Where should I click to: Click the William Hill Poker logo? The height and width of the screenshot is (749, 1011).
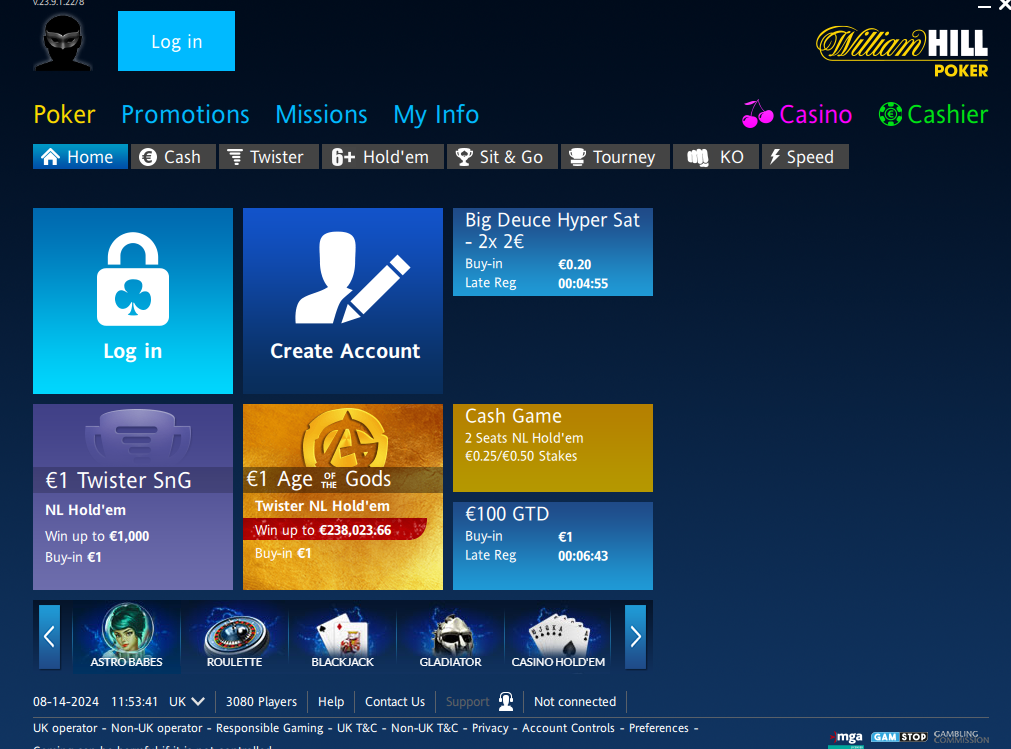(x=902, y=52)
